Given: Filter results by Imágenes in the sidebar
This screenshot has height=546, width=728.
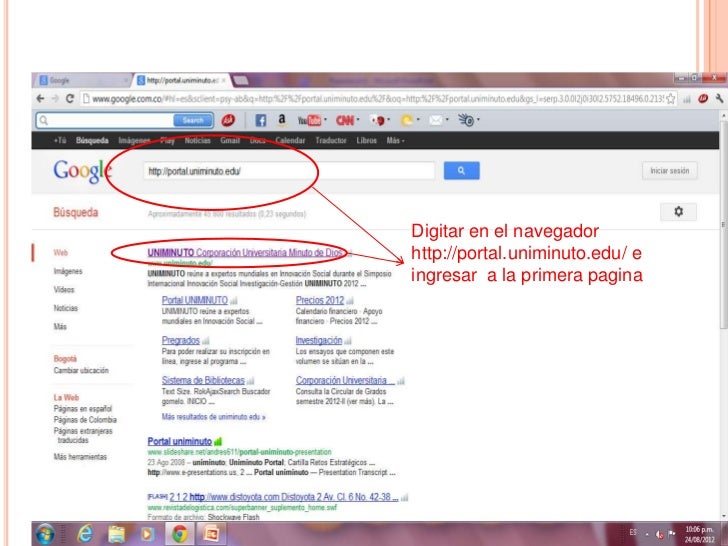Looking at the screenshot, I should (x=68, y=271).
